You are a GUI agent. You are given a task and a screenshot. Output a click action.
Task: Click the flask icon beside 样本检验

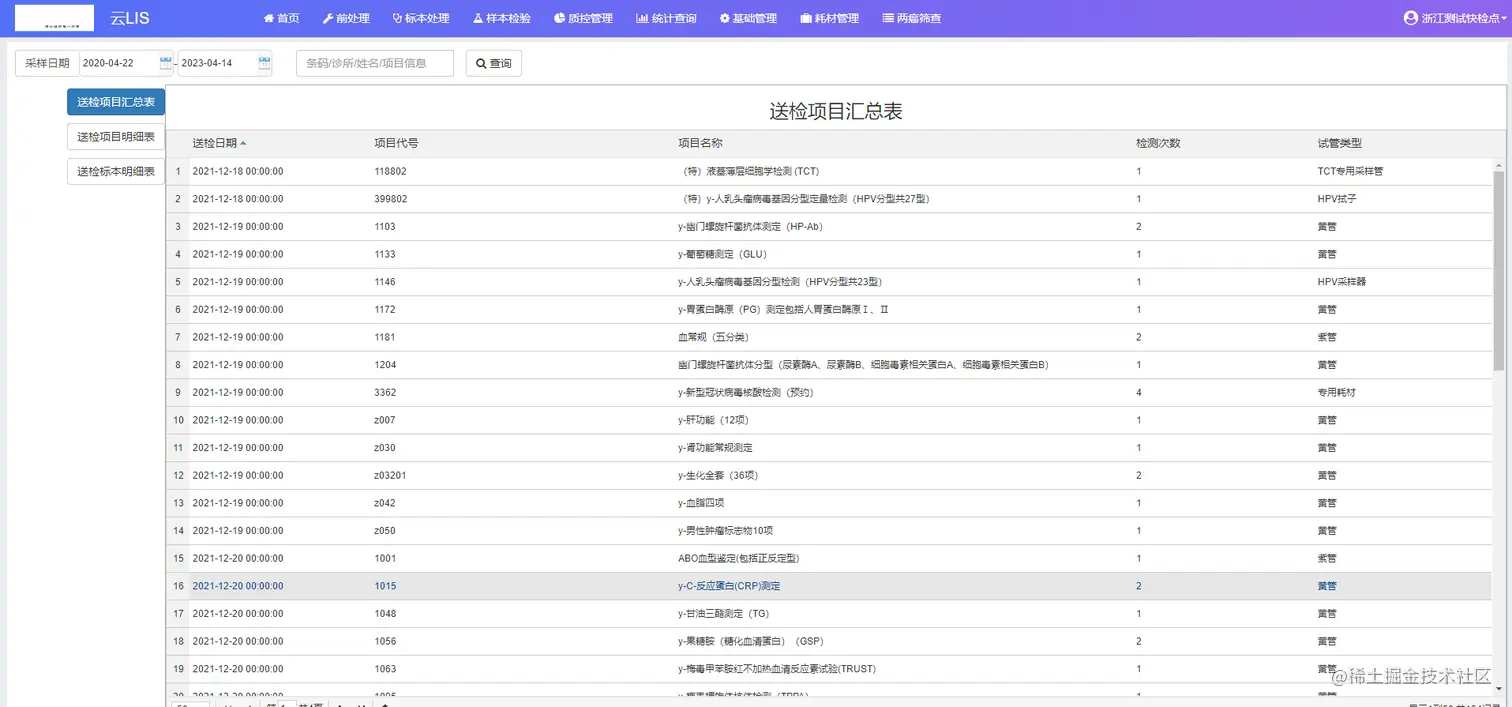pyautogui.click(x=481, y=18)
